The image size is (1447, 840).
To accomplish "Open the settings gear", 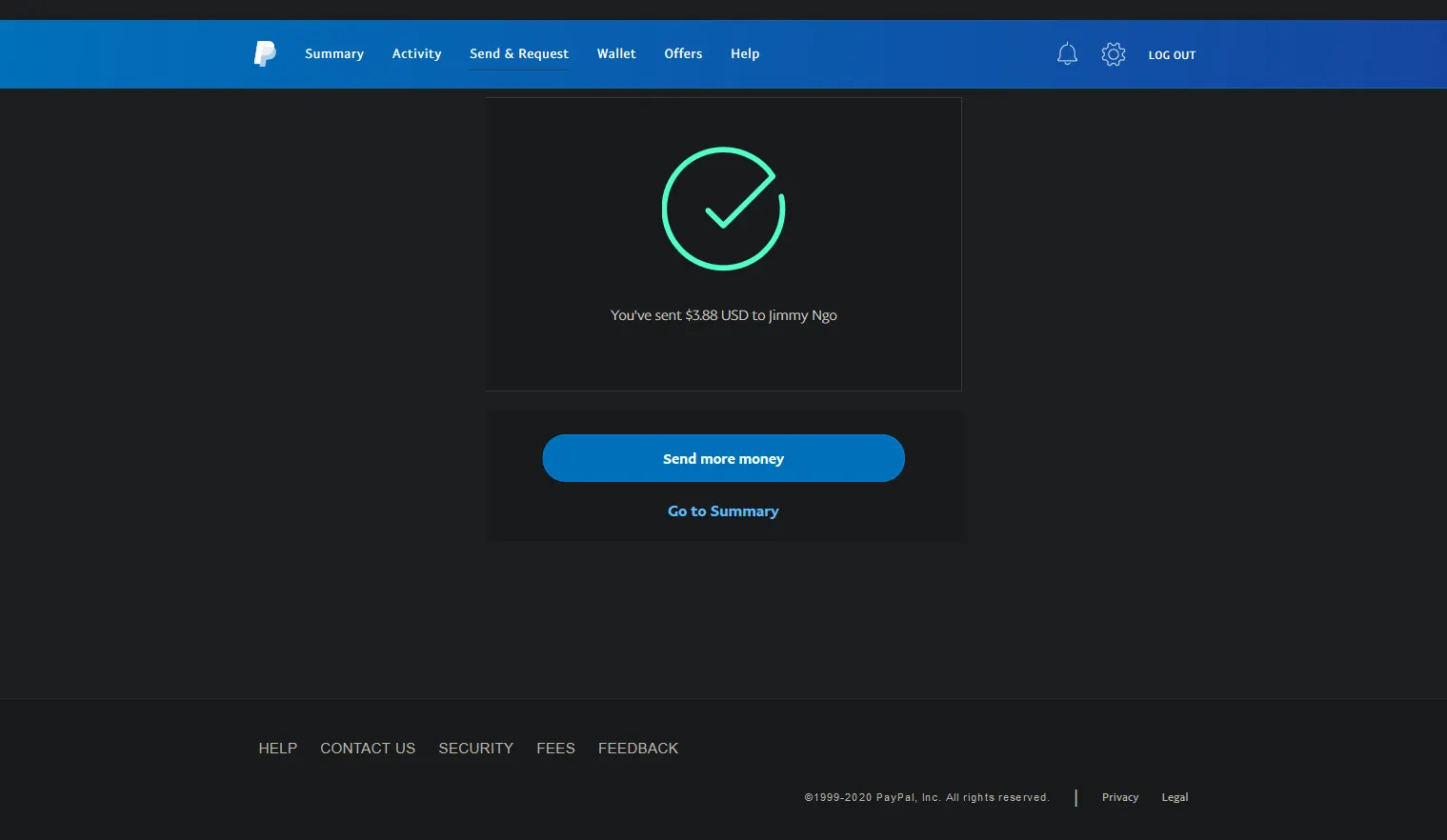I will [x=1113, y=54].
